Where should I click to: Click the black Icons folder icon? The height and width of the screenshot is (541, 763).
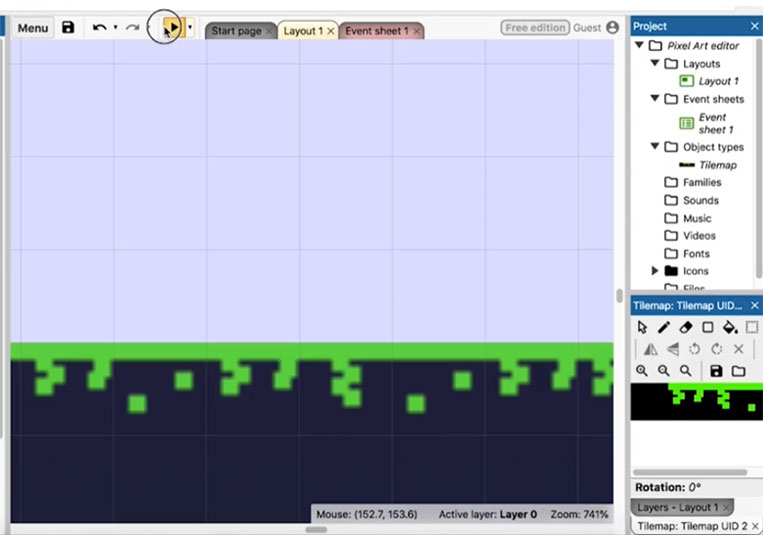[671, 270]
